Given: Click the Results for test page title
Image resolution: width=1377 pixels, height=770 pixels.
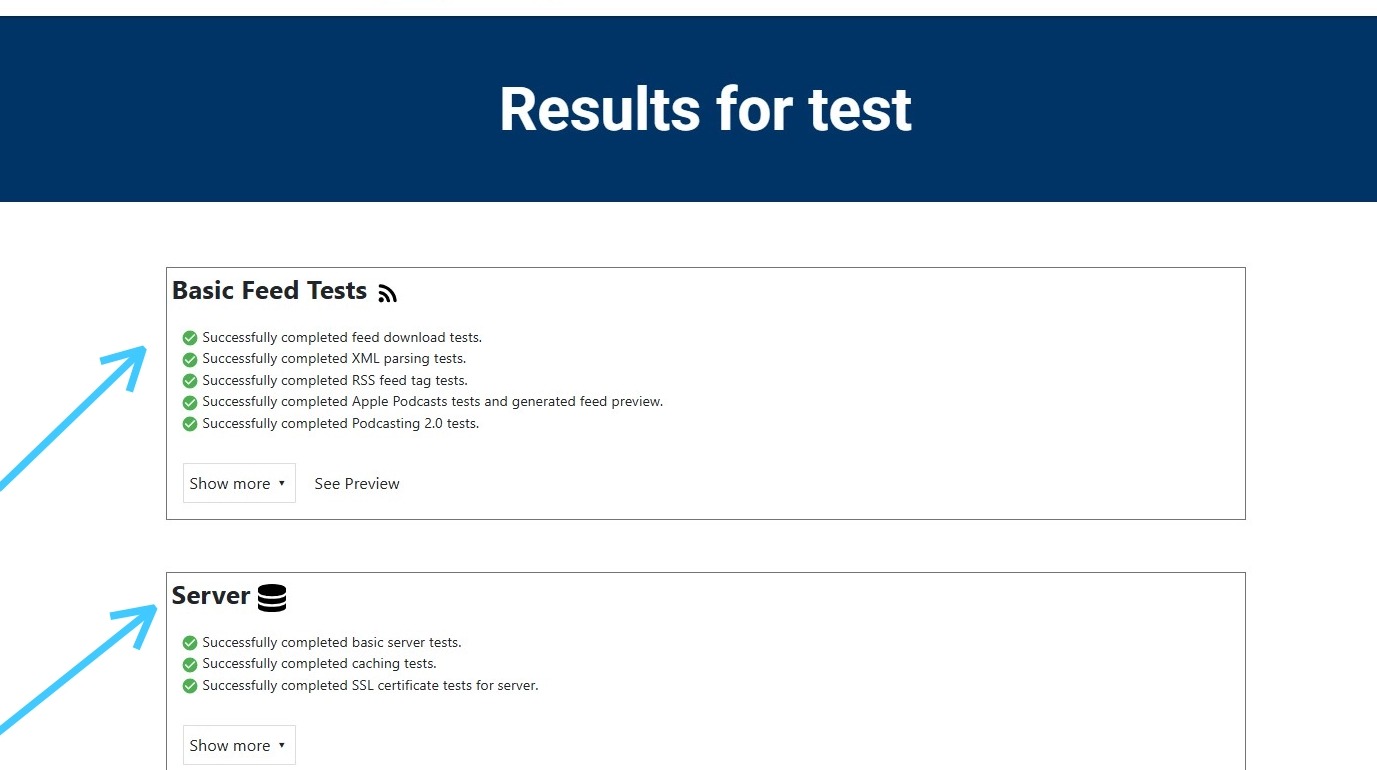Looking at the screenshot, I should click(x=705, y=108).
